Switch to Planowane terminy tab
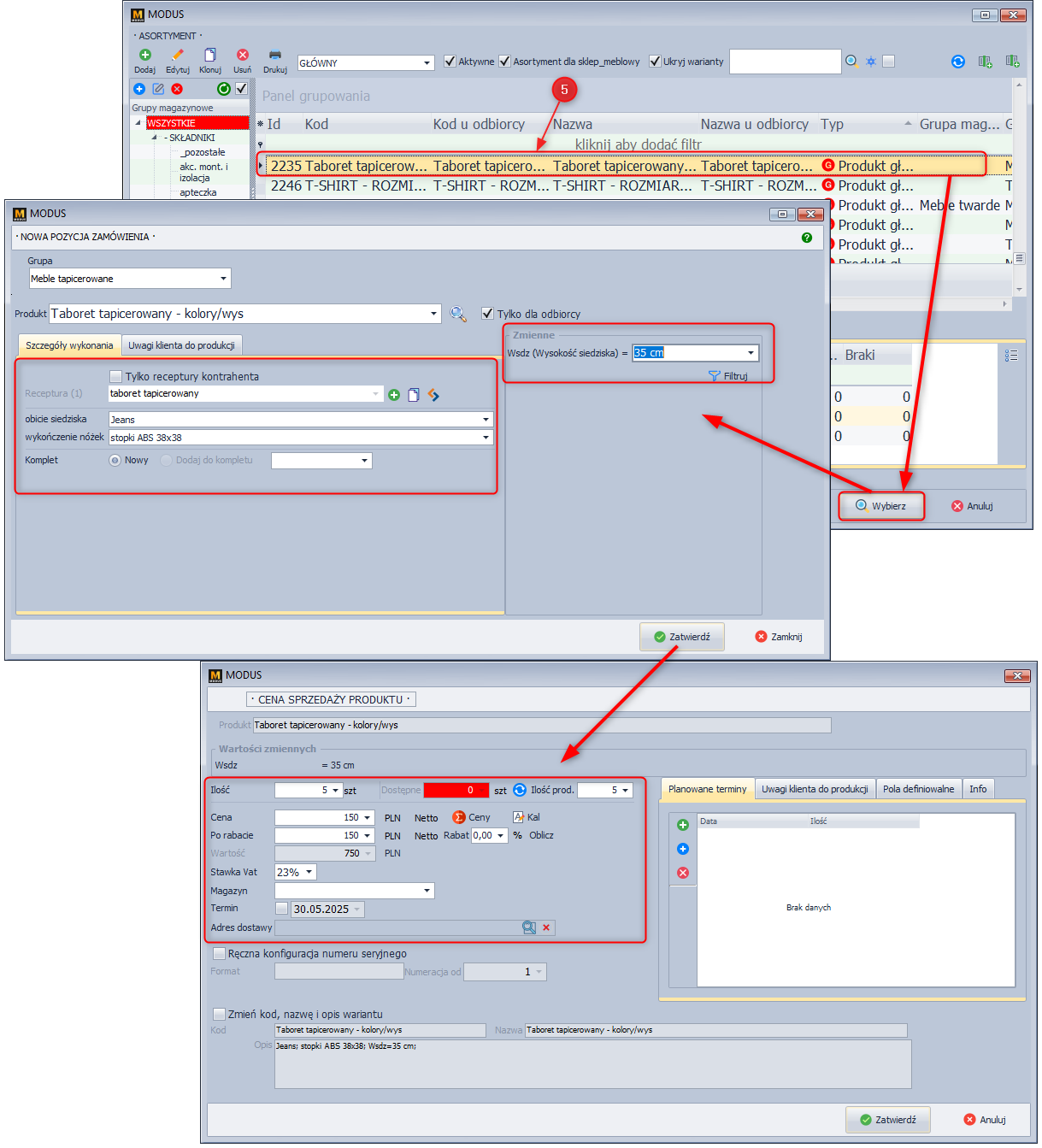Viewport: 1042px width, 1148px height. coord(707,789)
